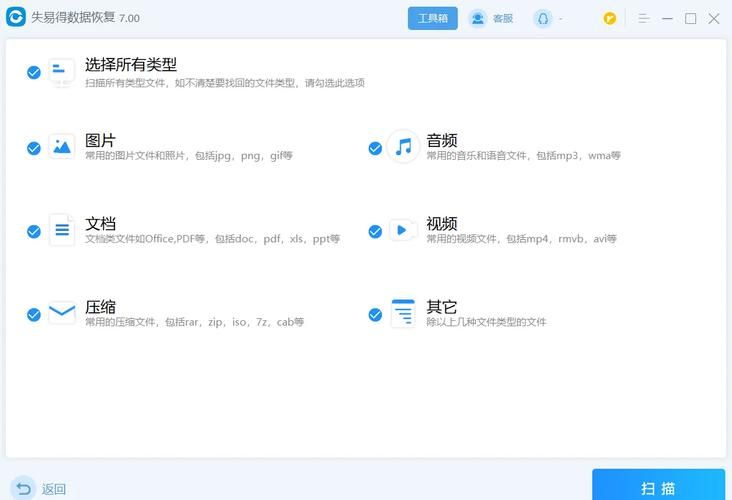Image resolution: width=732 pixels, height=500 pixels.
Task: Click the 扫描所有类型文件 description text
Action: [x=225, y=83]
